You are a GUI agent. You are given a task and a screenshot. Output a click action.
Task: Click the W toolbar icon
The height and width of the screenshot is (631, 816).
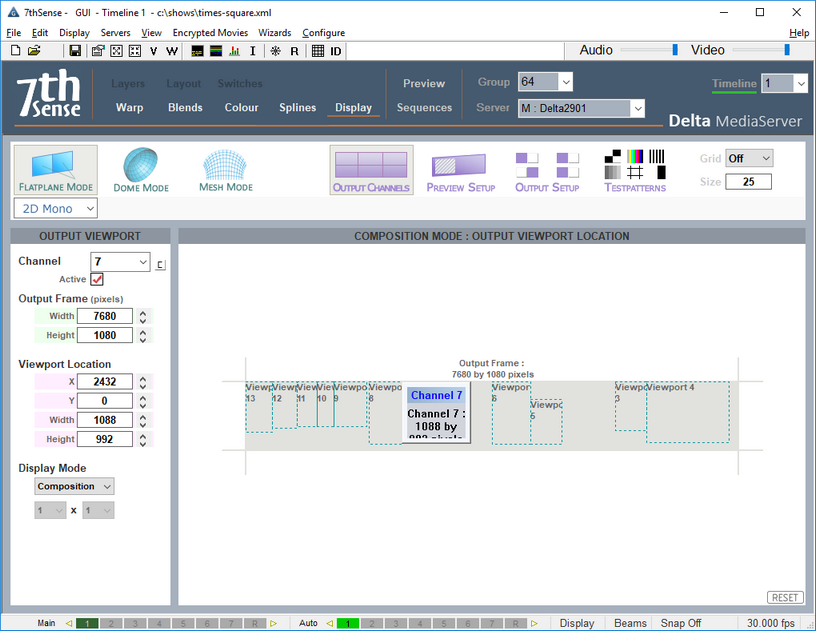click(172, 51)
